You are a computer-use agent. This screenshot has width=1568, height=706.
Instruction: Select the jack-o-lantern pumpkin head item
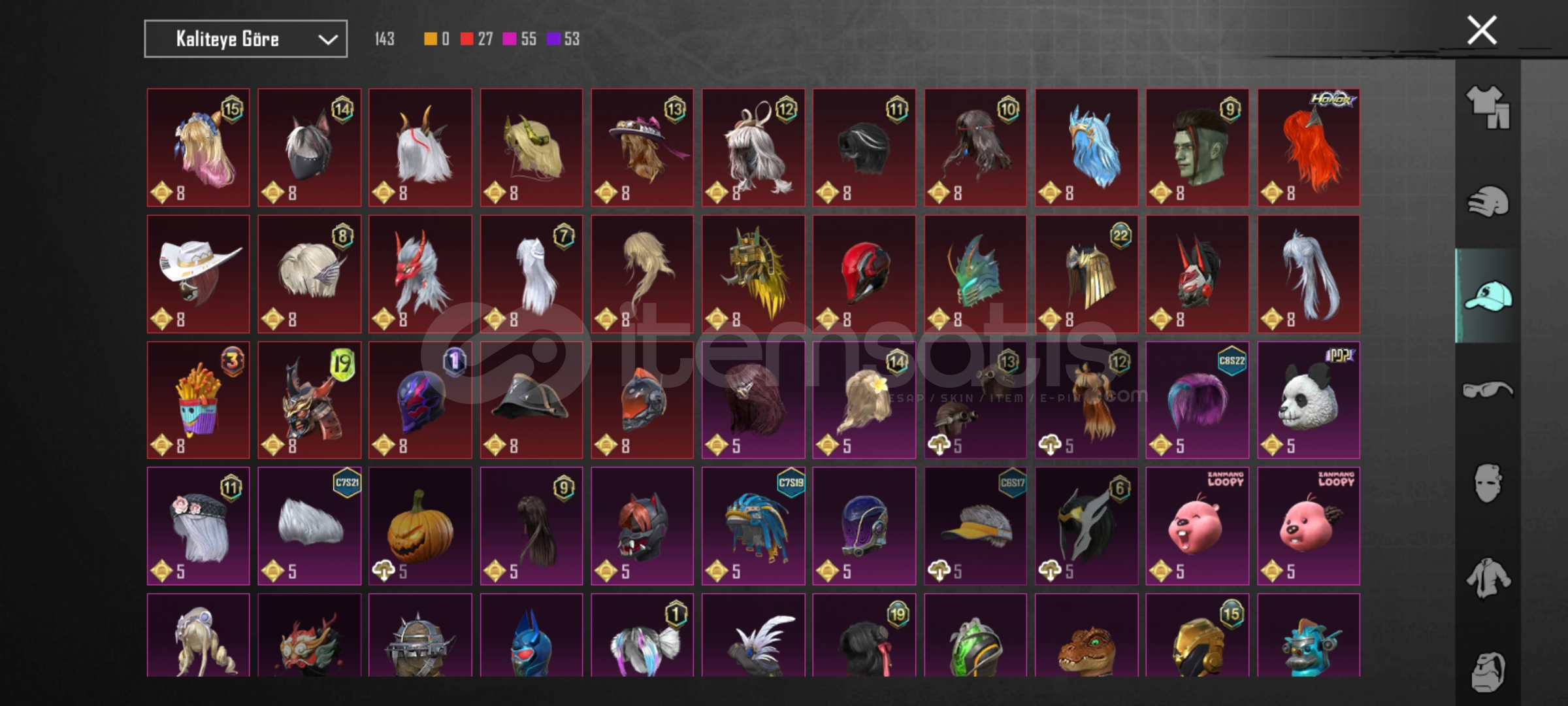(x=420, y=526)
